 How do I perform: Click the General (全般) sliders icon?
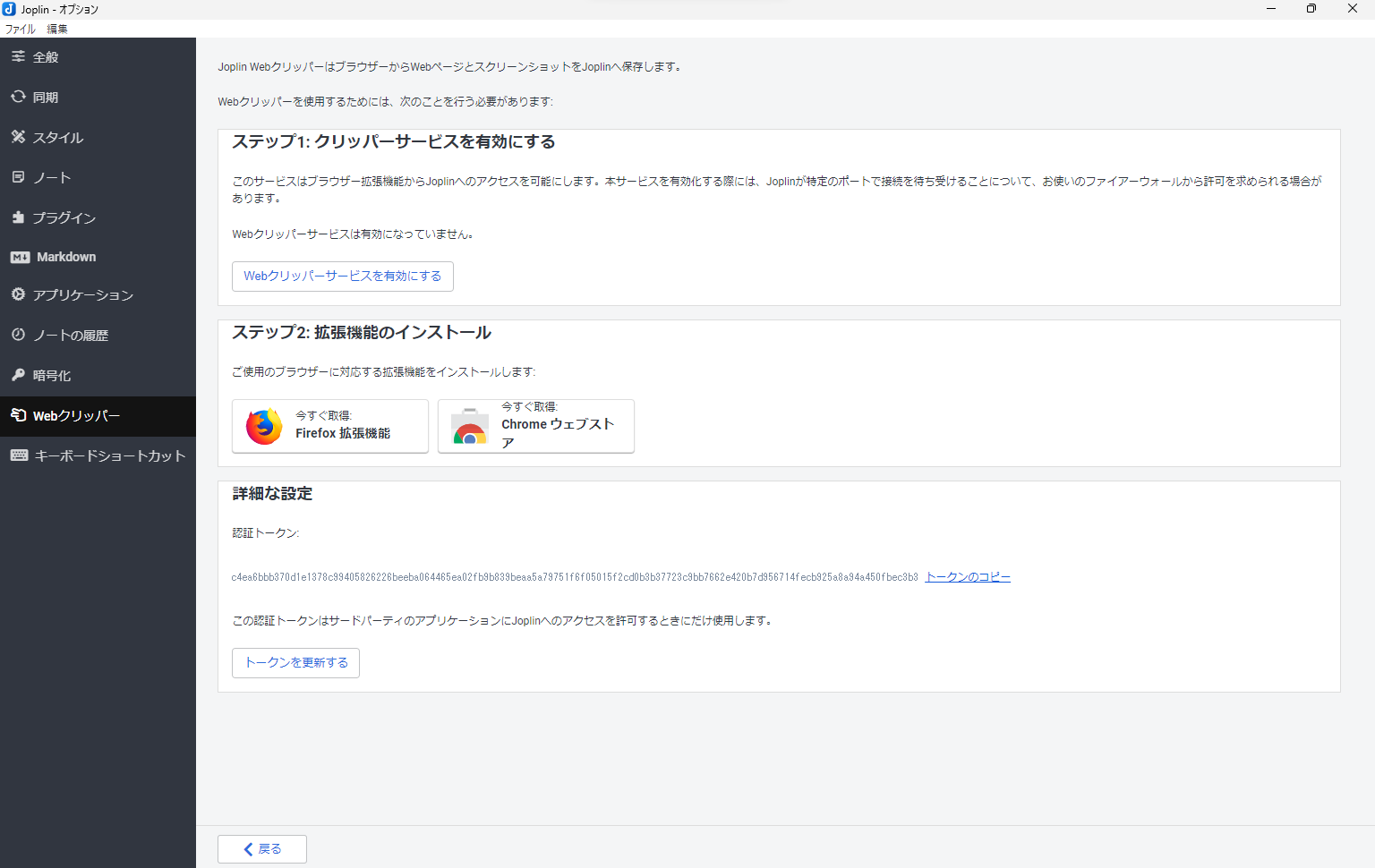tap(18, 56)
